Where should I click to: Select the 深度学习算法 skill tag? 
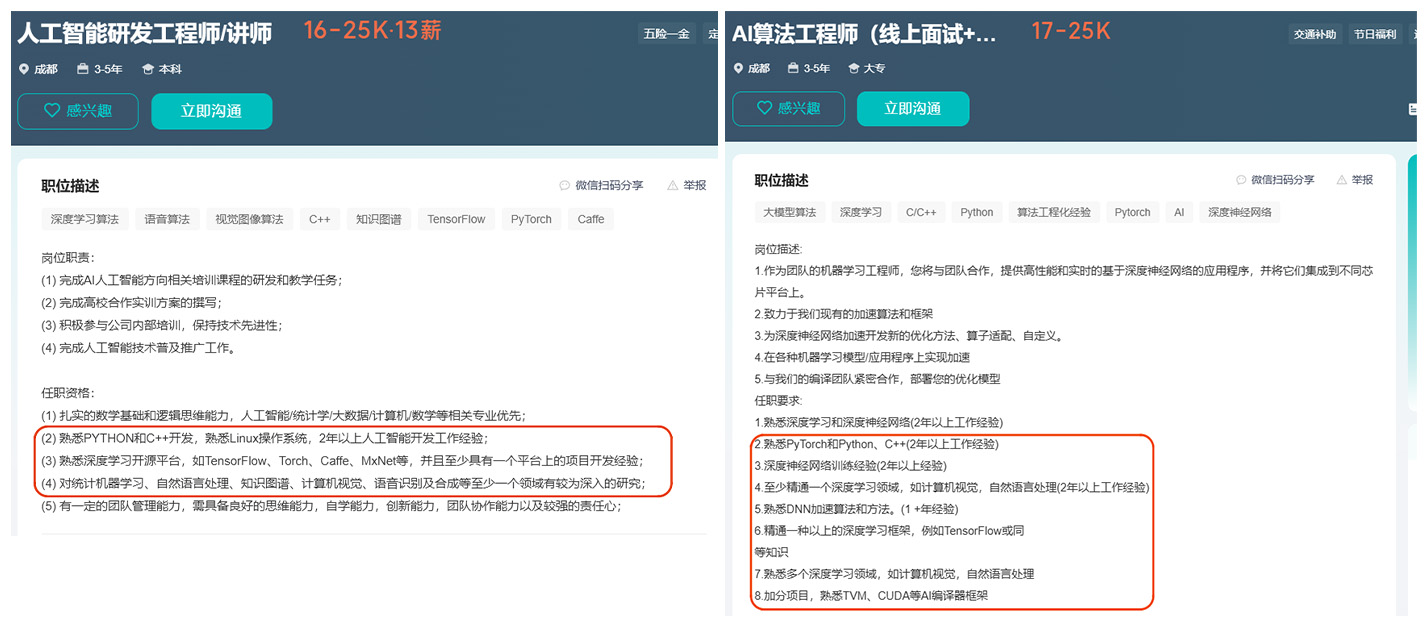(85, 219)
